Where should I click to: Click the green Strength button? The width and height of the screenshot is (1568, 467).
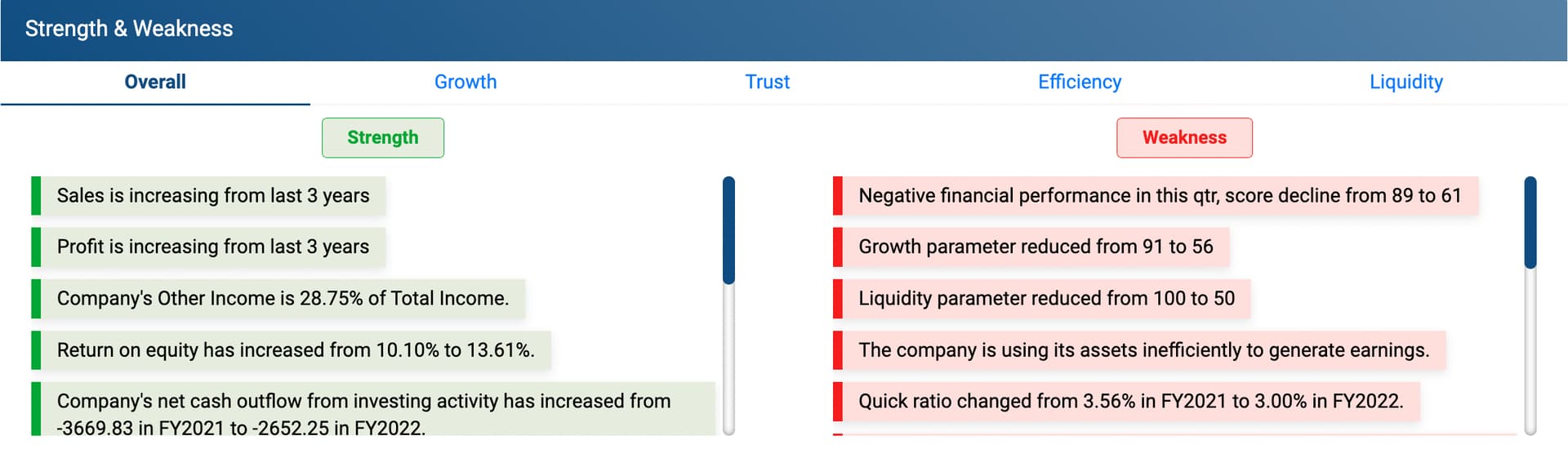(383, 137)
